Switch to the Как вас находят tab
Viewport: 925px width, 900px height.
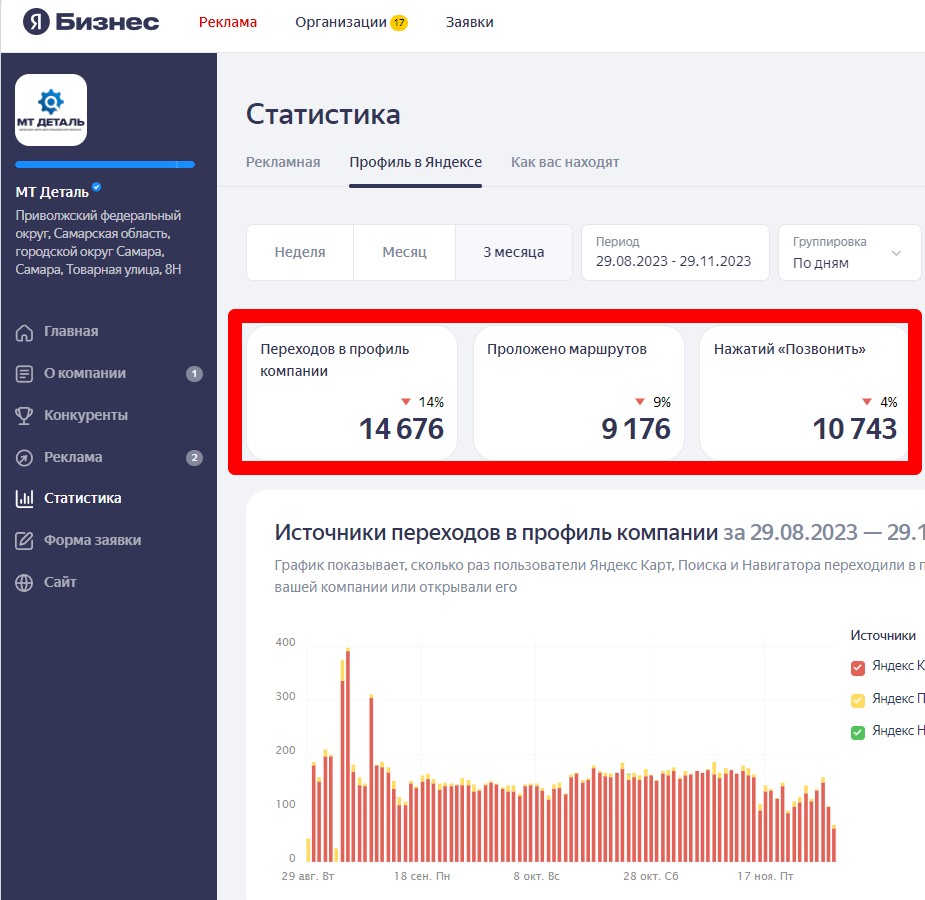[x=565, y=162]
